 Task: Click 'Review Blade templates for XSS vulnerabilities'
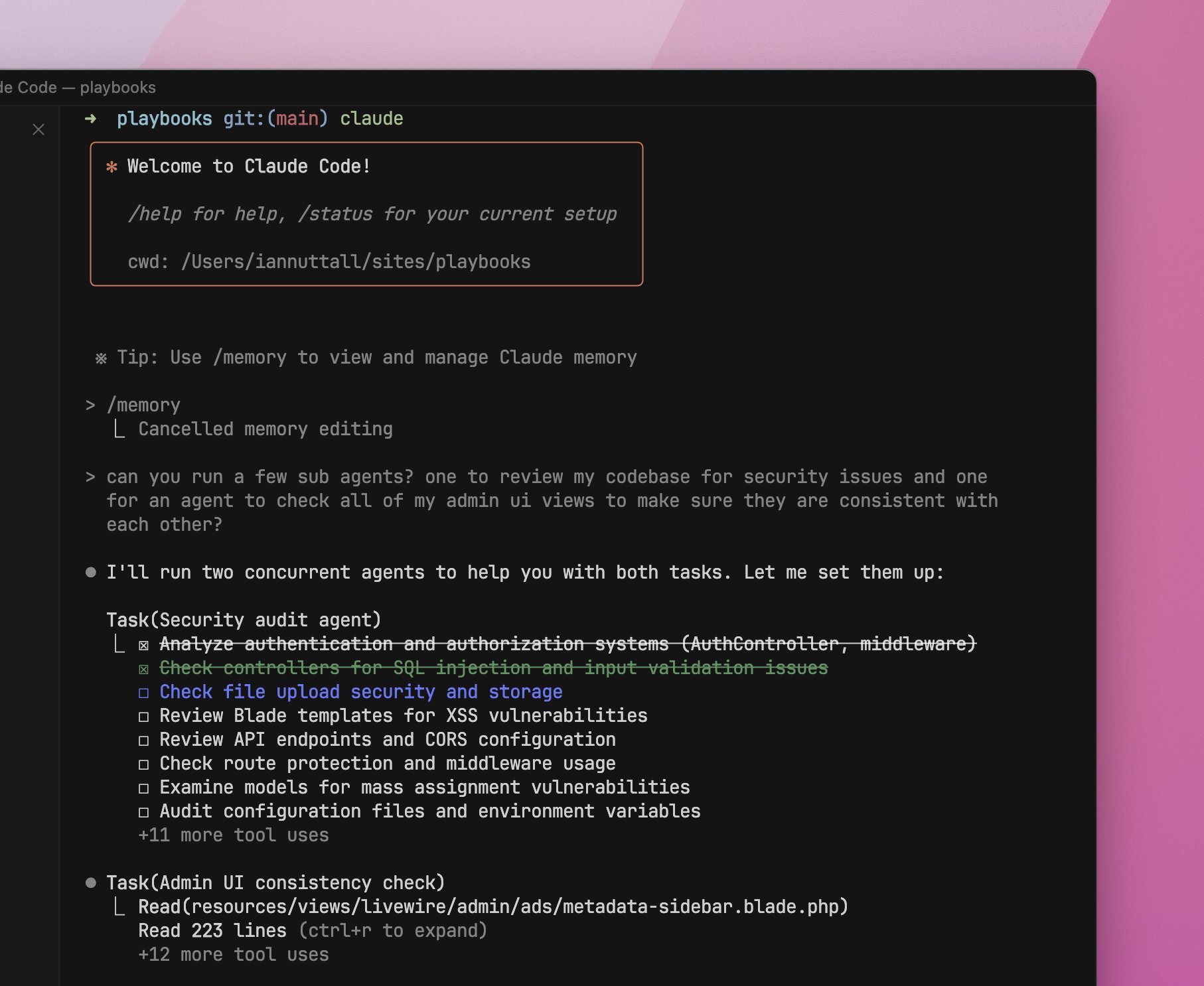tap(404, 716)
